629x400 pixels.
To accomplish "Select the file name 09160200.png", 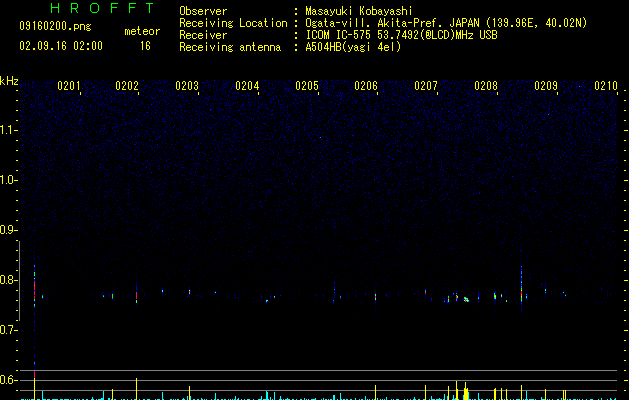I will pyautogui.click(x=55, y=27).
